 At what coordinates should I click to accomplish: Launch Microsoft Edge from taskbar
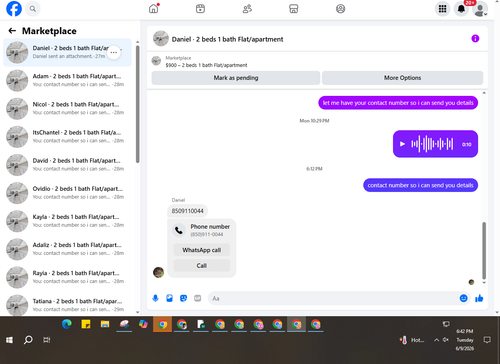point(67,324)
